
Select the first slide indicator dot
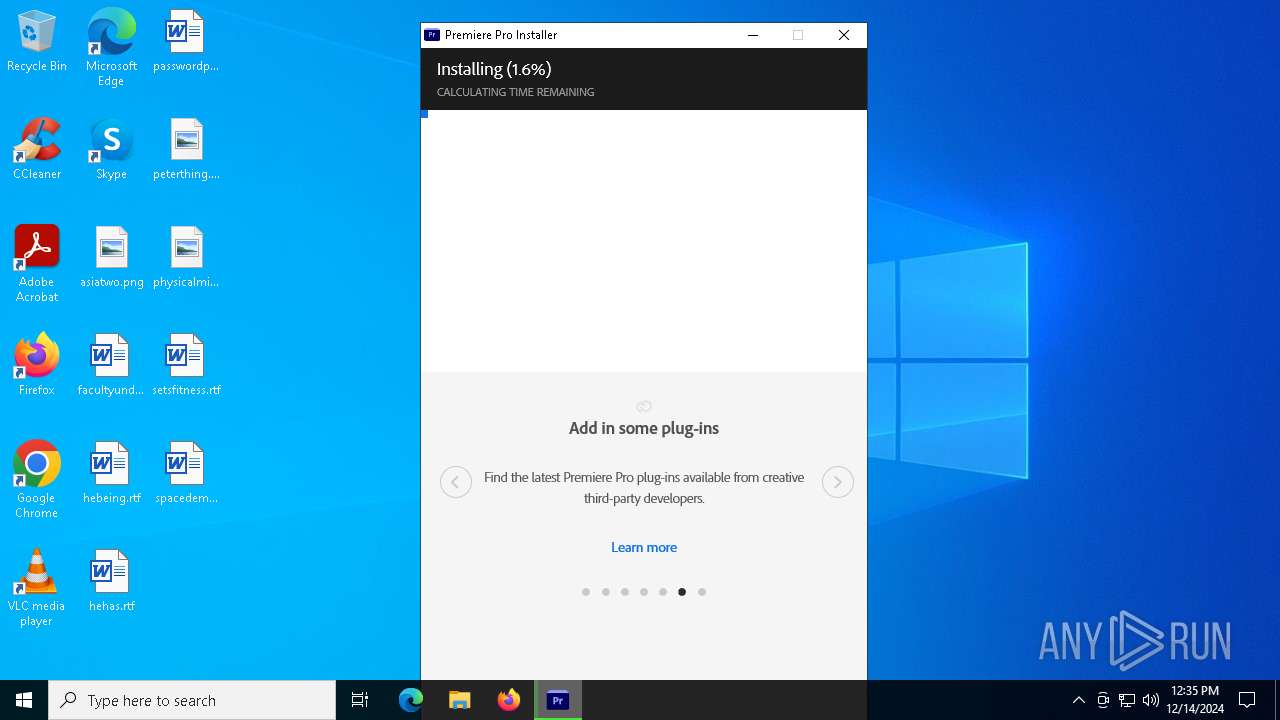pyautogui.click(x=586, y=592)
